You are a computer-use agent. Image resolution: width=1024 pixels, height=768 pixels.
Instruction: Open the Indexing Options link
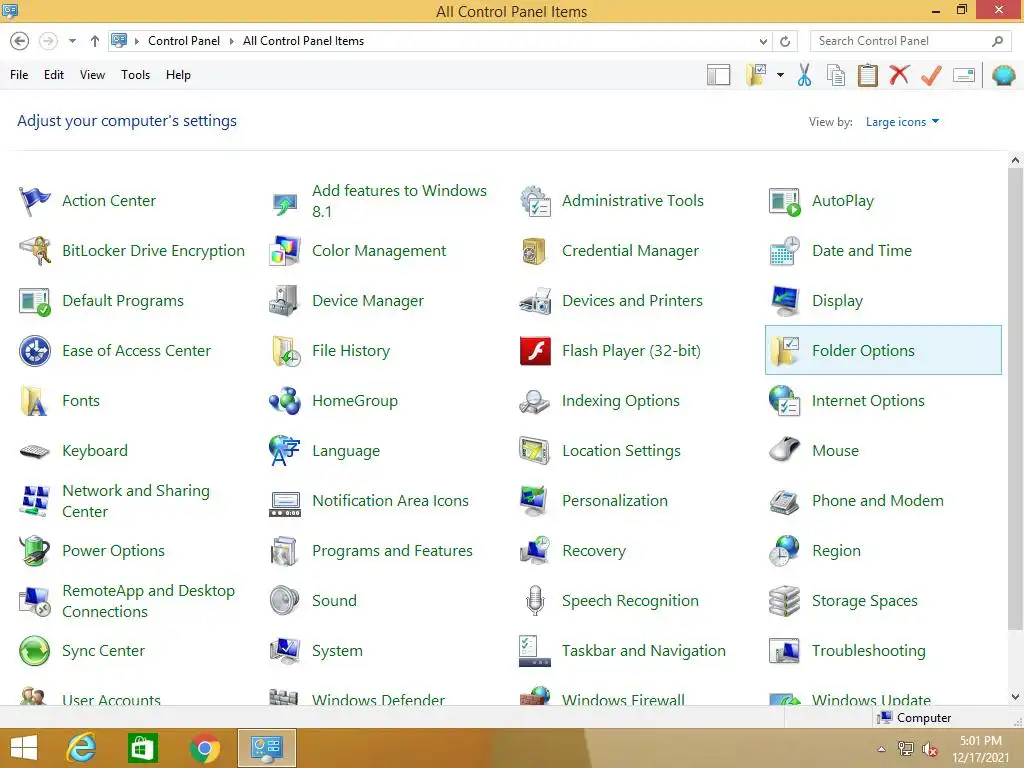point(620,401)
